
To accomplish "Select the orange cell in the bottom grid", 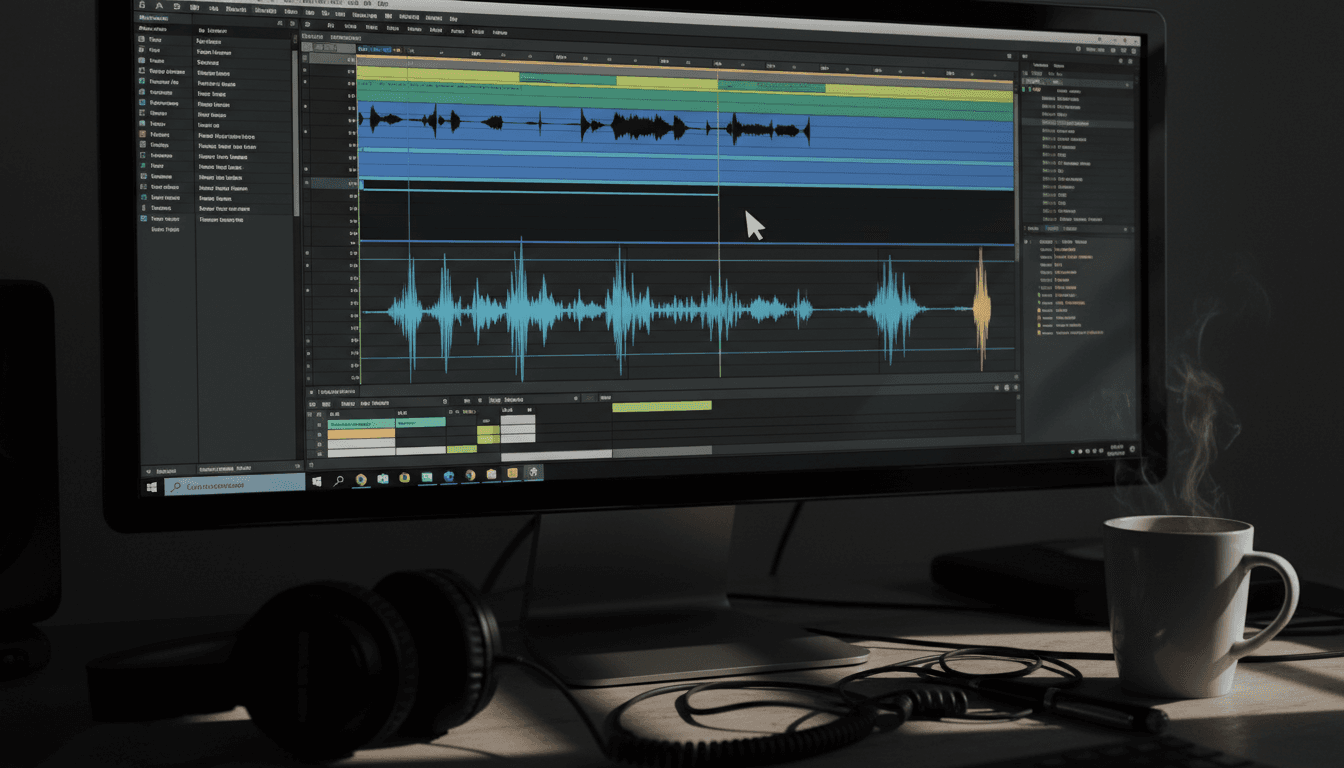I will click(361, 434).
